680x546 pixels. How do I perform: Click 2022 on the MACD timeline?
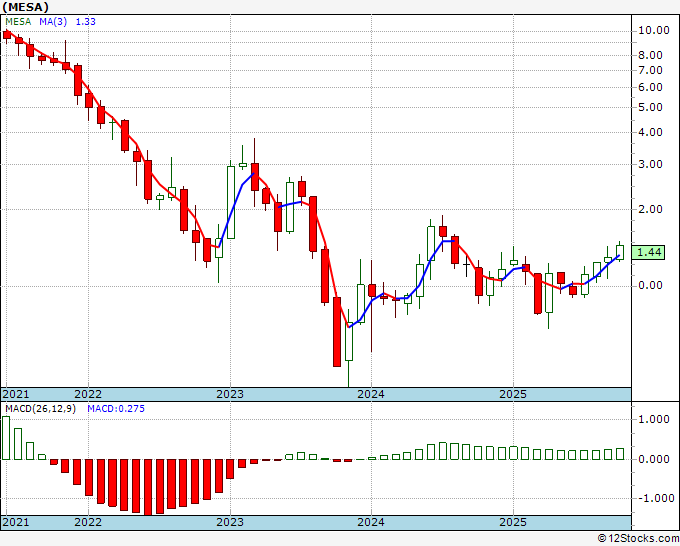coord(88,522)
